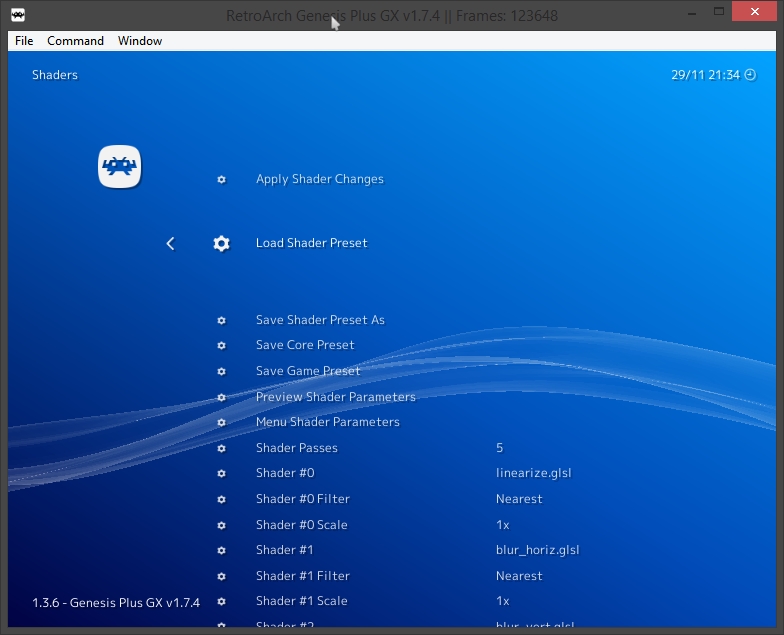784x635 pixels.
Task: Select the Shader #1 Scale label
Action: (x=302, y=601)
